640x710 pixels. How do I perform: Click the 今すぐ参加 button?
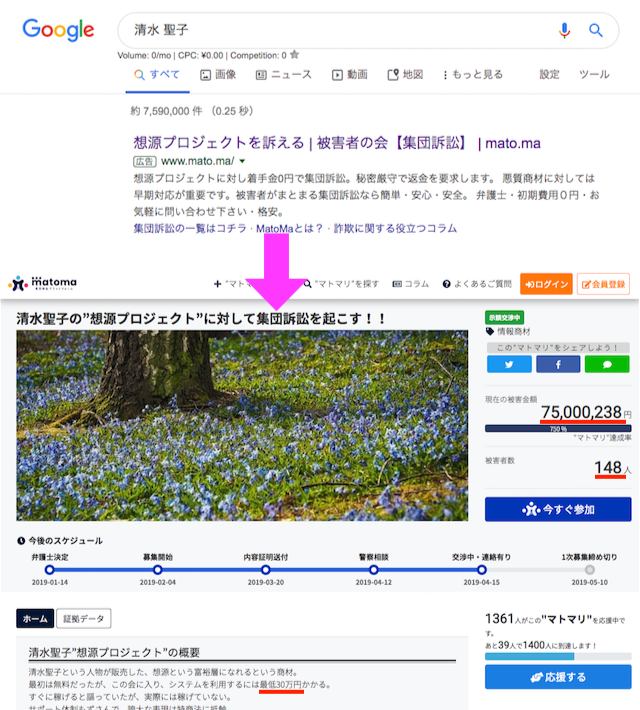click(x=558, y=509)
